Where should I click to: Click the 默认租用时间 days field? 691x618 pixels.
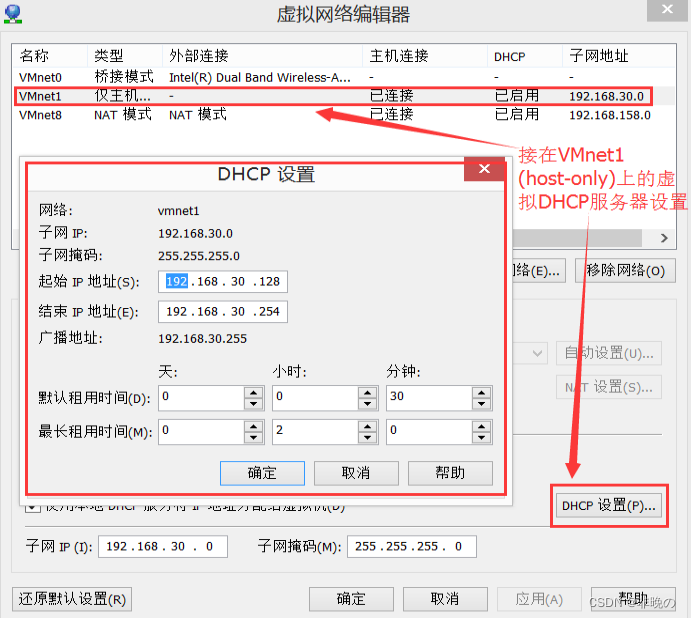pos(201,398)
